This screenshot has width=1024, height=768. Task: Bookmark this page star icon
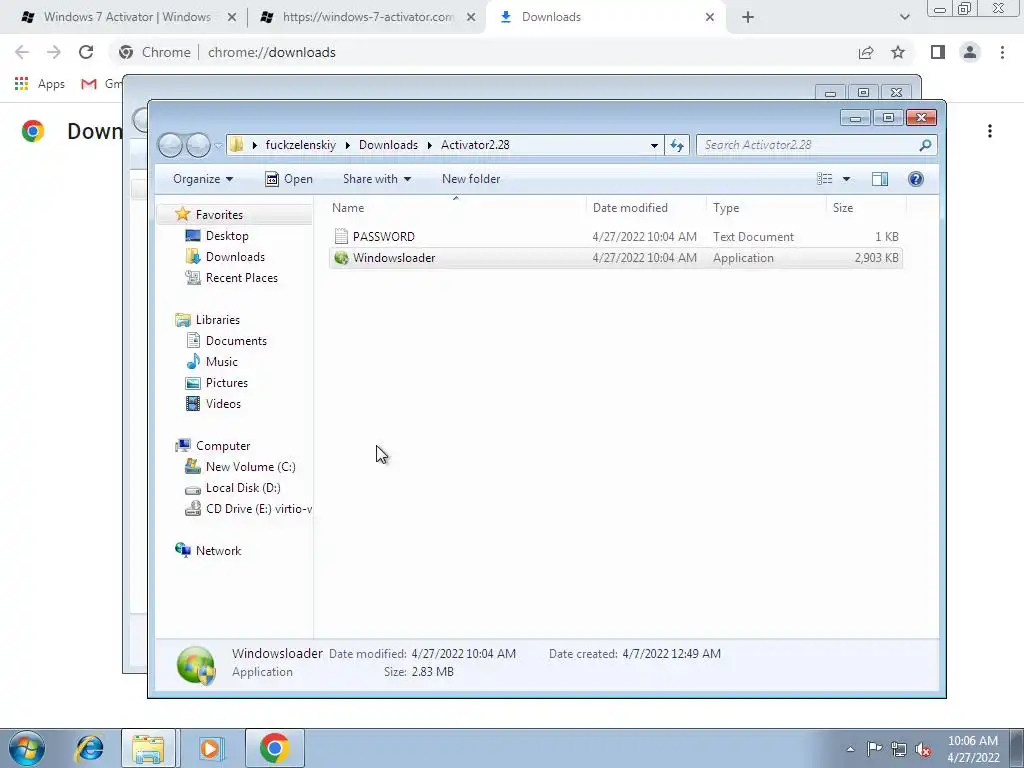[x=898, y=52]
